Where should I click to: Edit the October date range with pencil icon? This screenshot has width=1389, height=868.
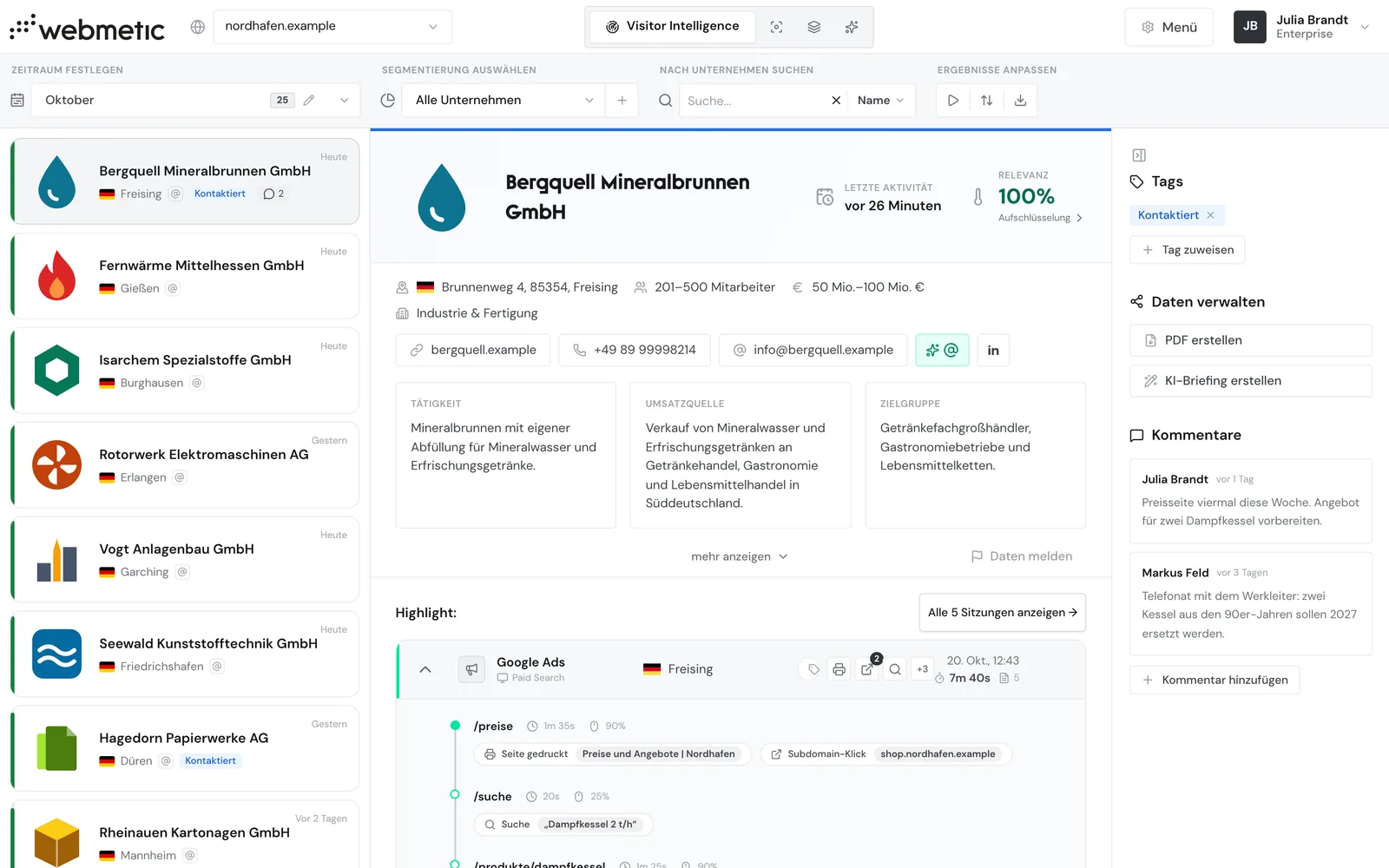click(x=309, y=101)
